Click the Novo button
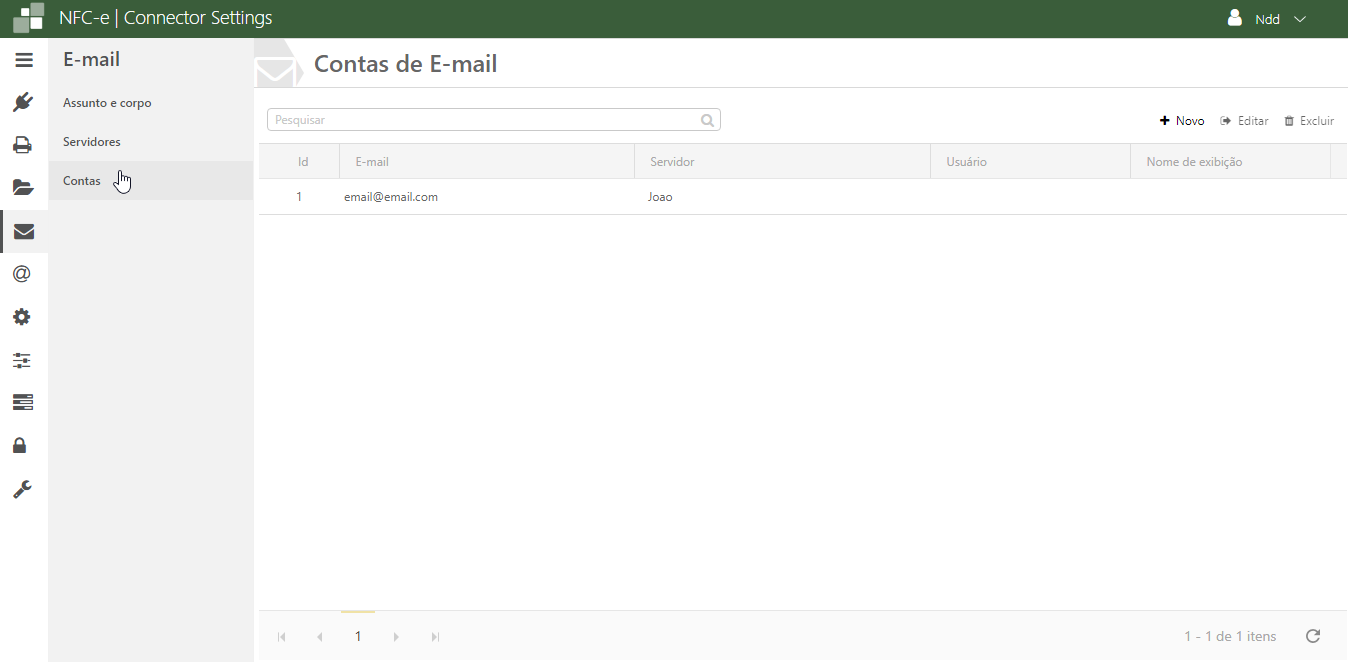1348x663 pixels. click(1182, 121)
